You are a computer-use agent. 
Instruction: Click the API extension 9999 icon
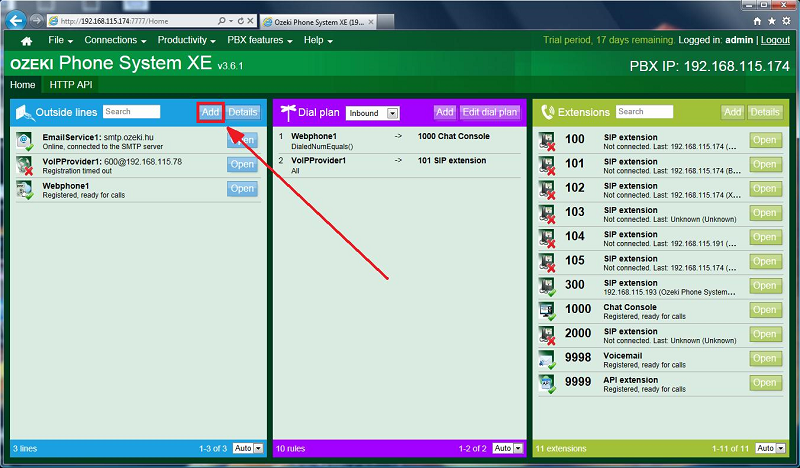click(x=547, y=383)
